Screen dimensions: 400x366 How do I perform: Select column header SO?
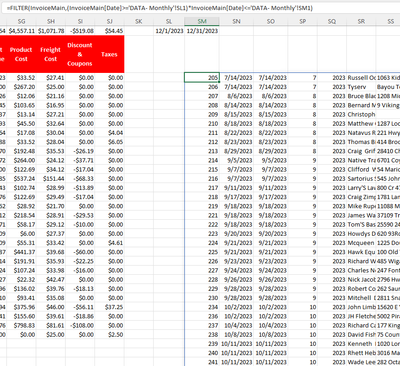[x=271, y=21]
